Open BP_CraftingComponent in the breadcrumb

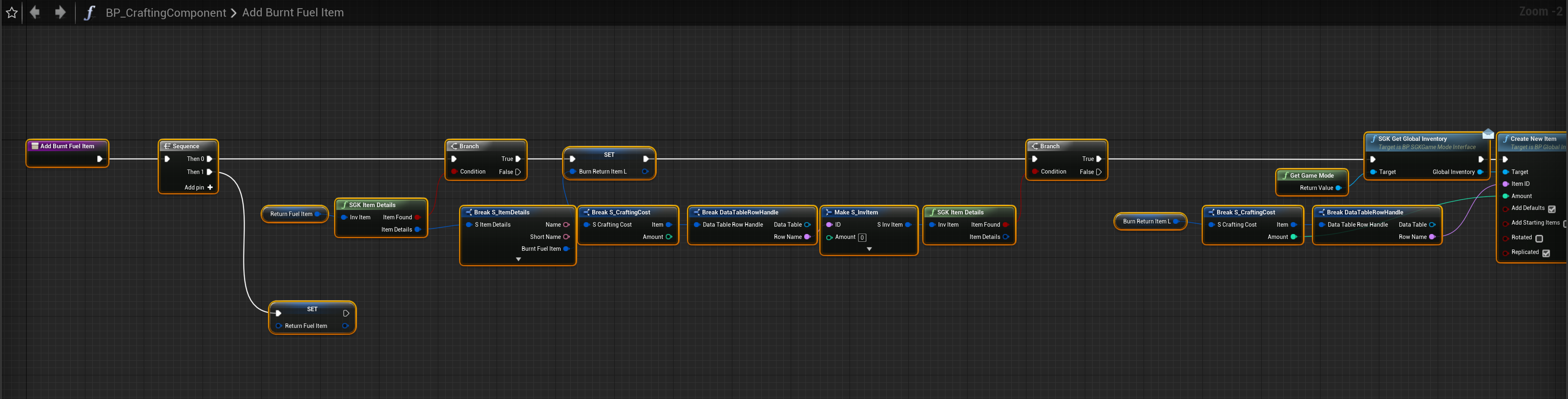tap(165, 13)
